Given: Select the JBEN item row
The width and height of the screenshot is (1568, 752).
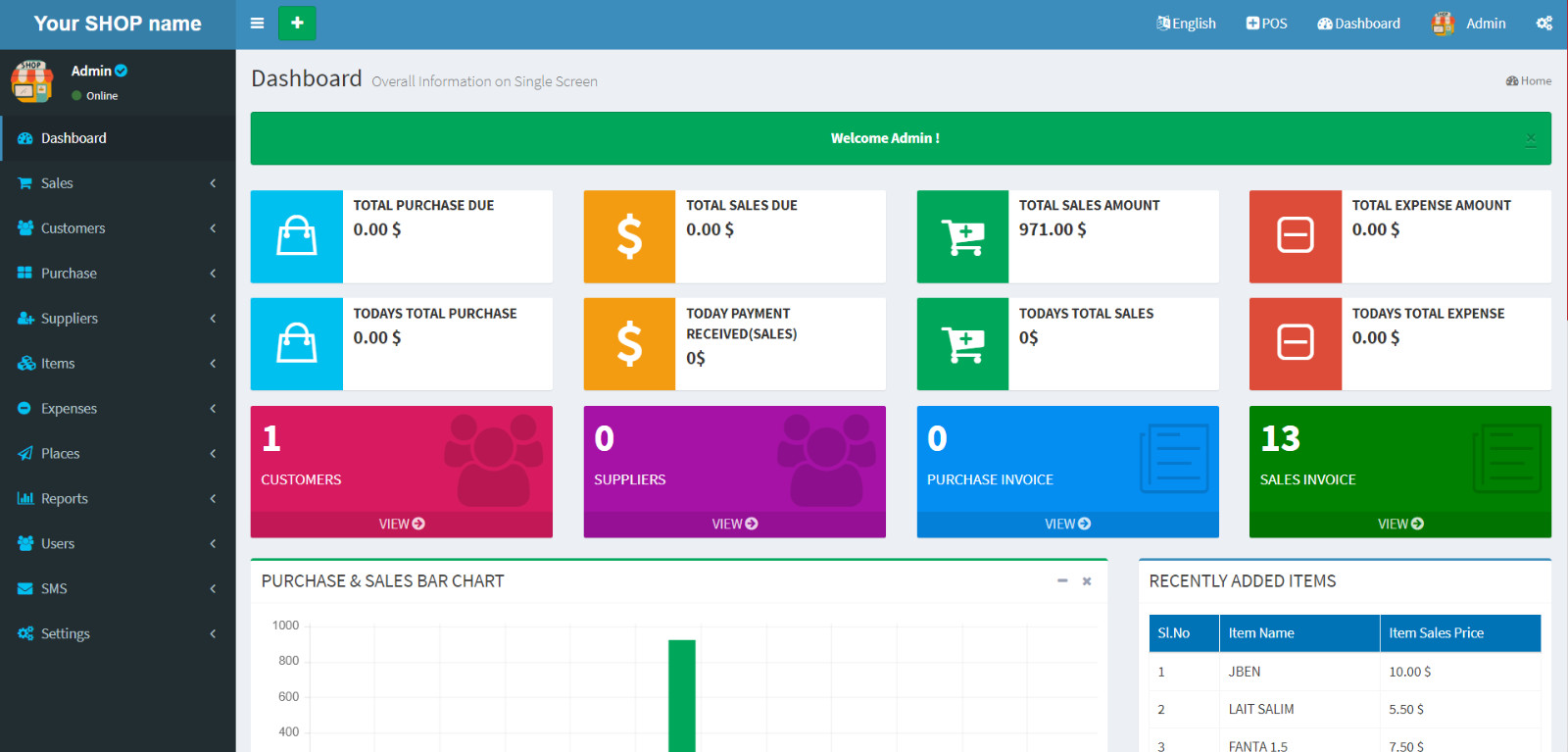Looking at the screenshot, I should click(x=1345, y=672).
